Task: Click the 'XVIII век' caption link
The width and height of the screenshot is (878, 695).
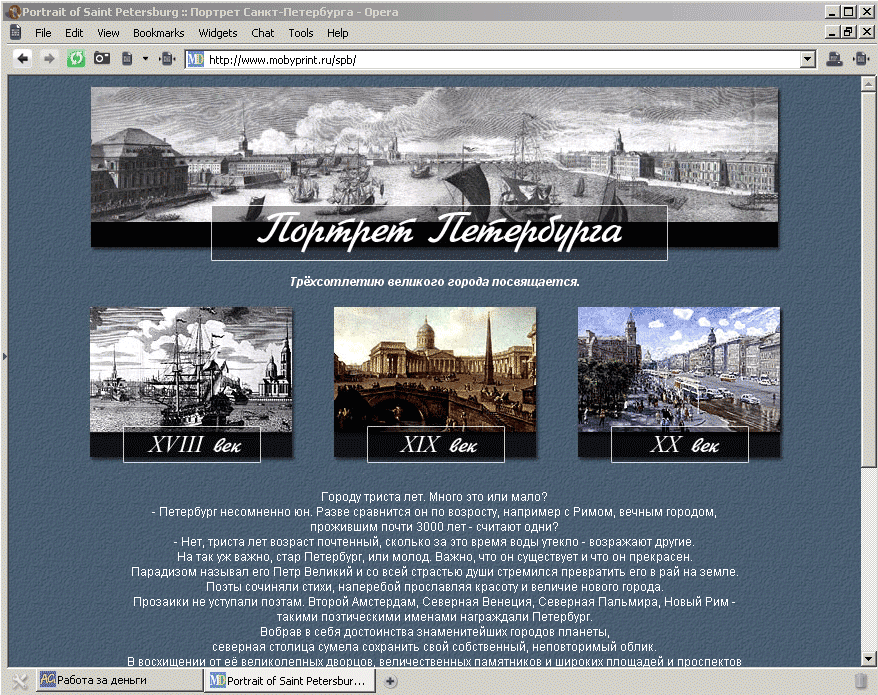Action: (x=192, y=445)
